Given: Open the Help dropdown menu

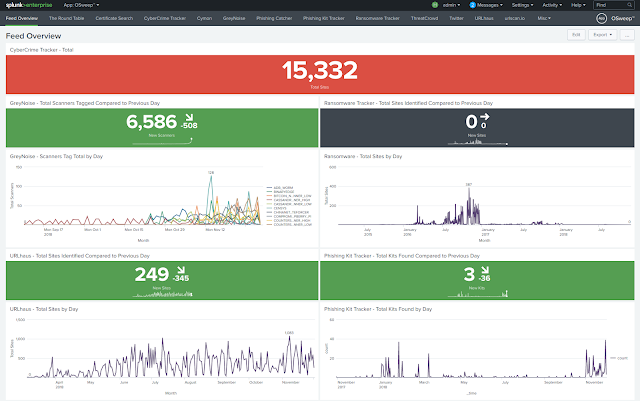Looking at the screenshot, I should 578,5.
